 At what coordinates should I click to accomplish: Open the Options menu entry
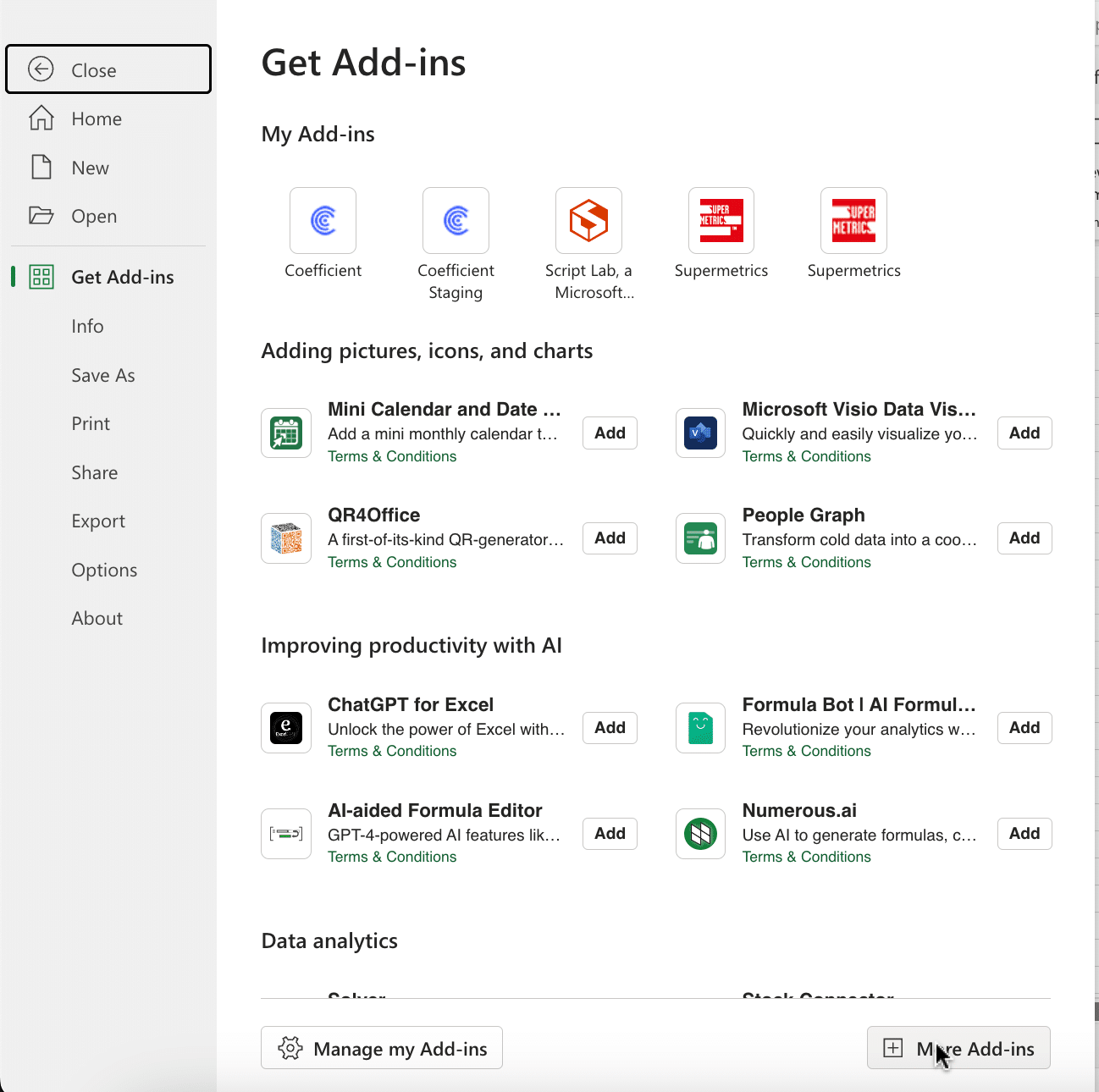point(104,571)
